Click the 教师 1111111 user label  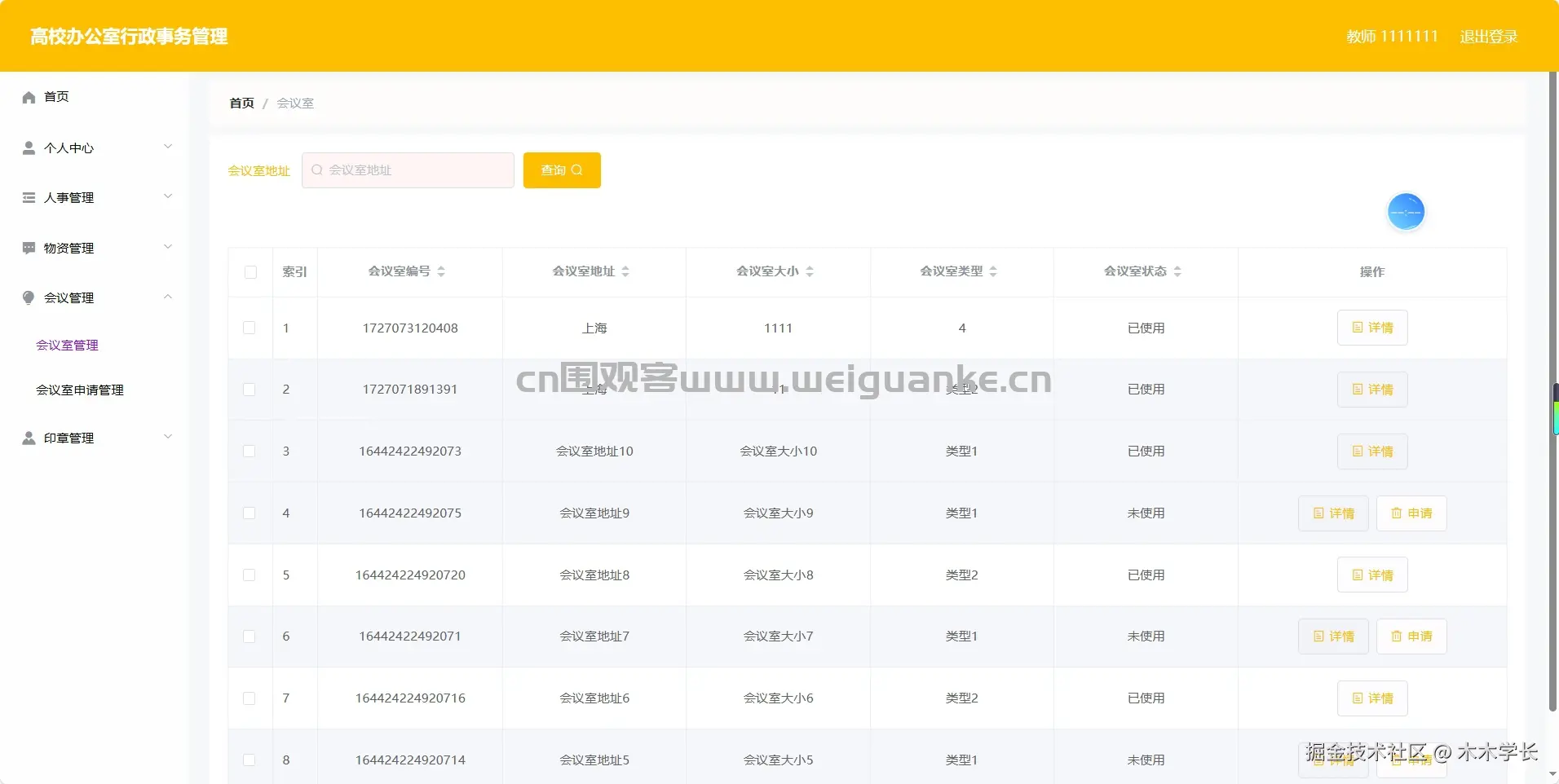1392,37
